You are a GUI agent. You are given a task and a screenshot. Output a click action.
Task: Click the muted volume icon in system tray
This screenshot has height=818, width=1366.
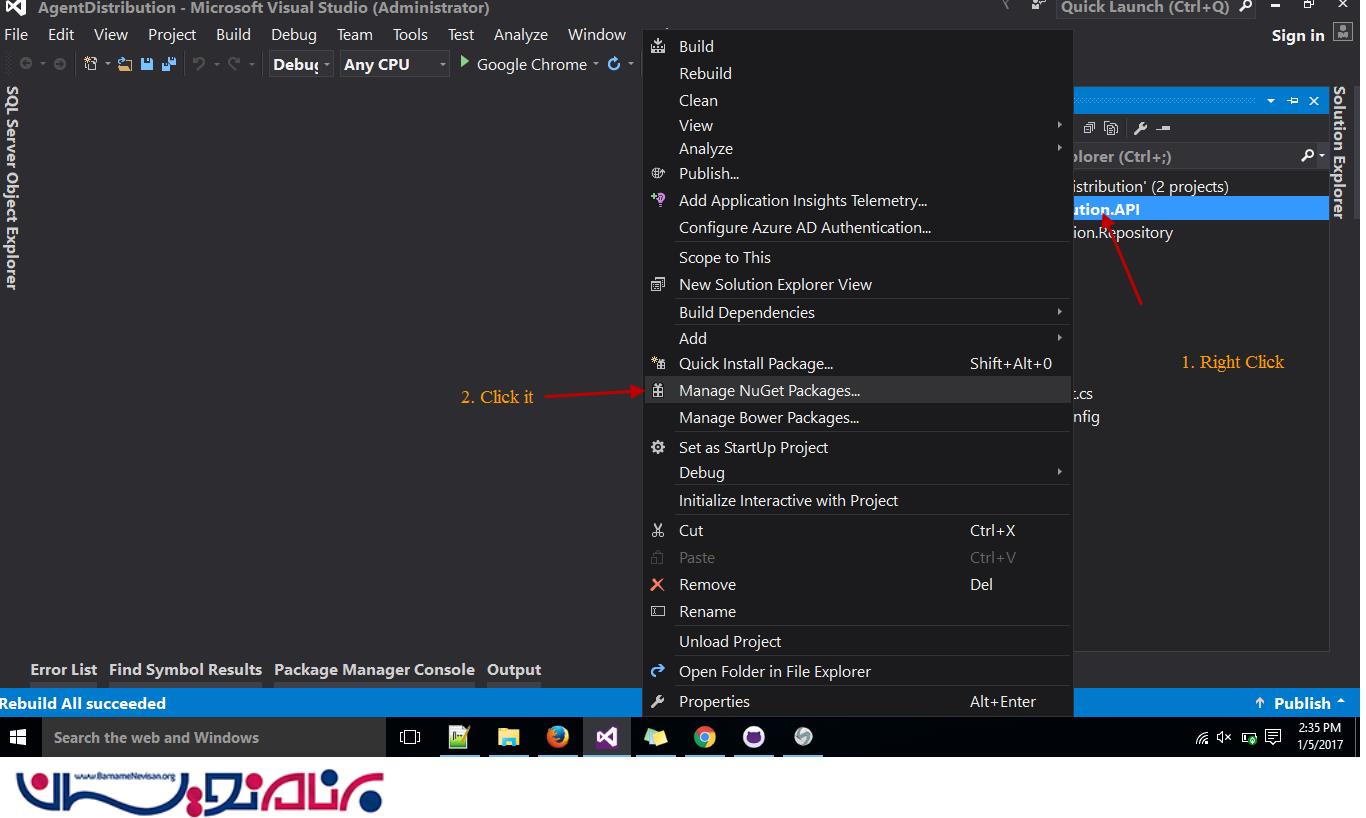[1225, 738]
